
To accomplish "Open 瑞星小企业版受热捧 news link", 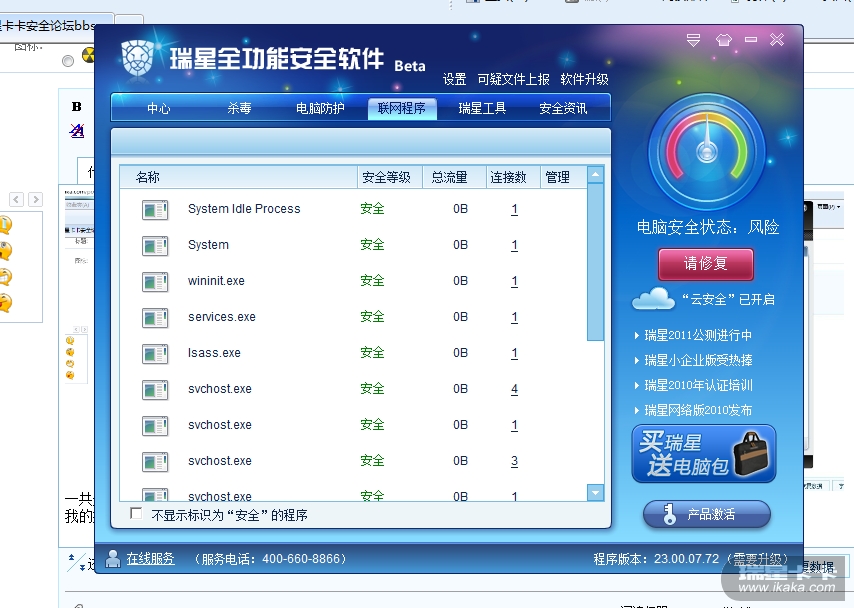I will [x=698, y=360].
